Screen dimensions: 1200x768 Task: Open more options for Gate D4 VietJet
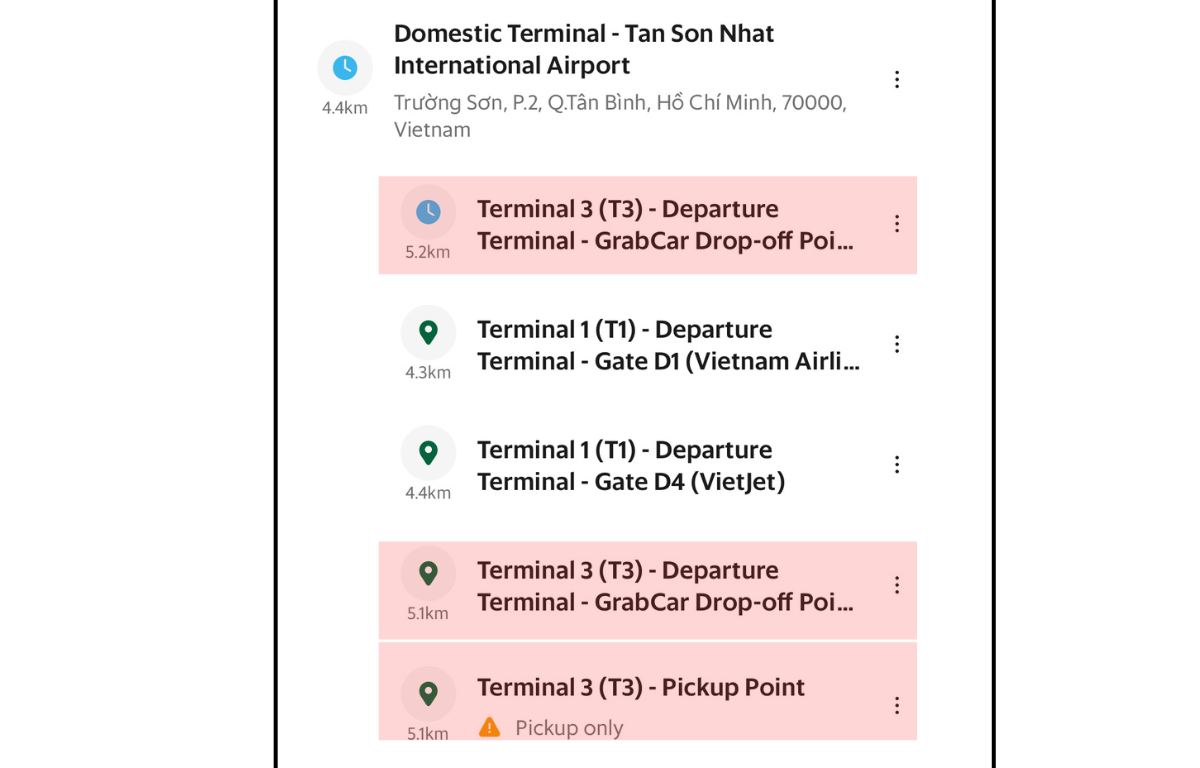(x=897, y=464)
